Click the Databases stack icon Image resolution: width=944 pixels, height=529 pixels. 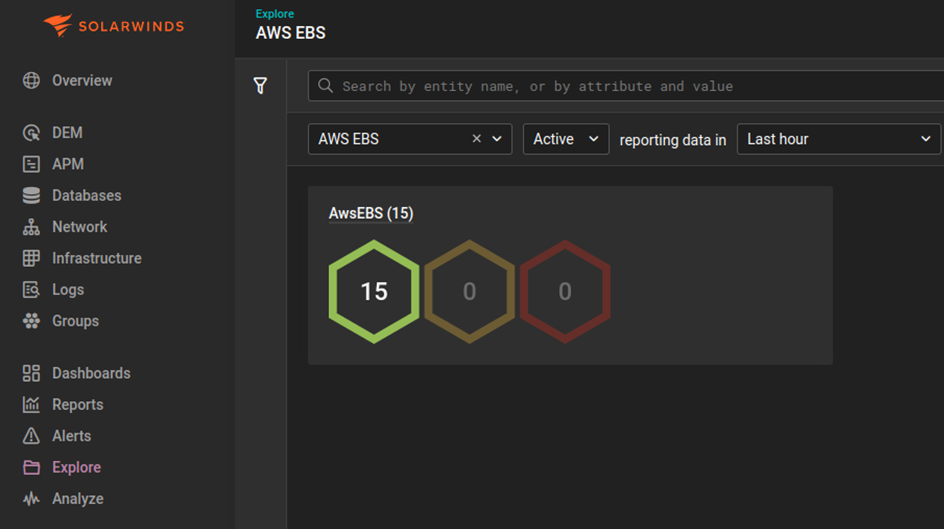[31, 195]
